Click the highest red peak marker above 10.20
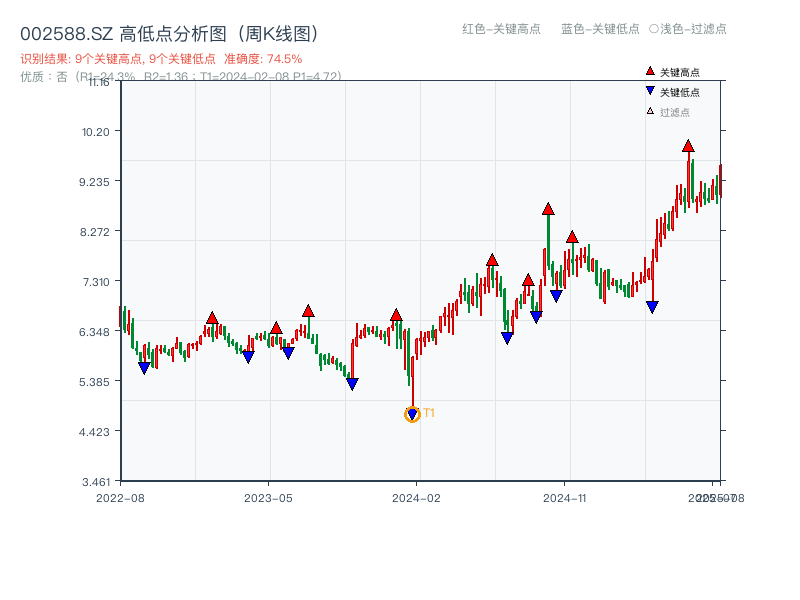The width and height of the screenshot is (800, 600). pos(688,146)
